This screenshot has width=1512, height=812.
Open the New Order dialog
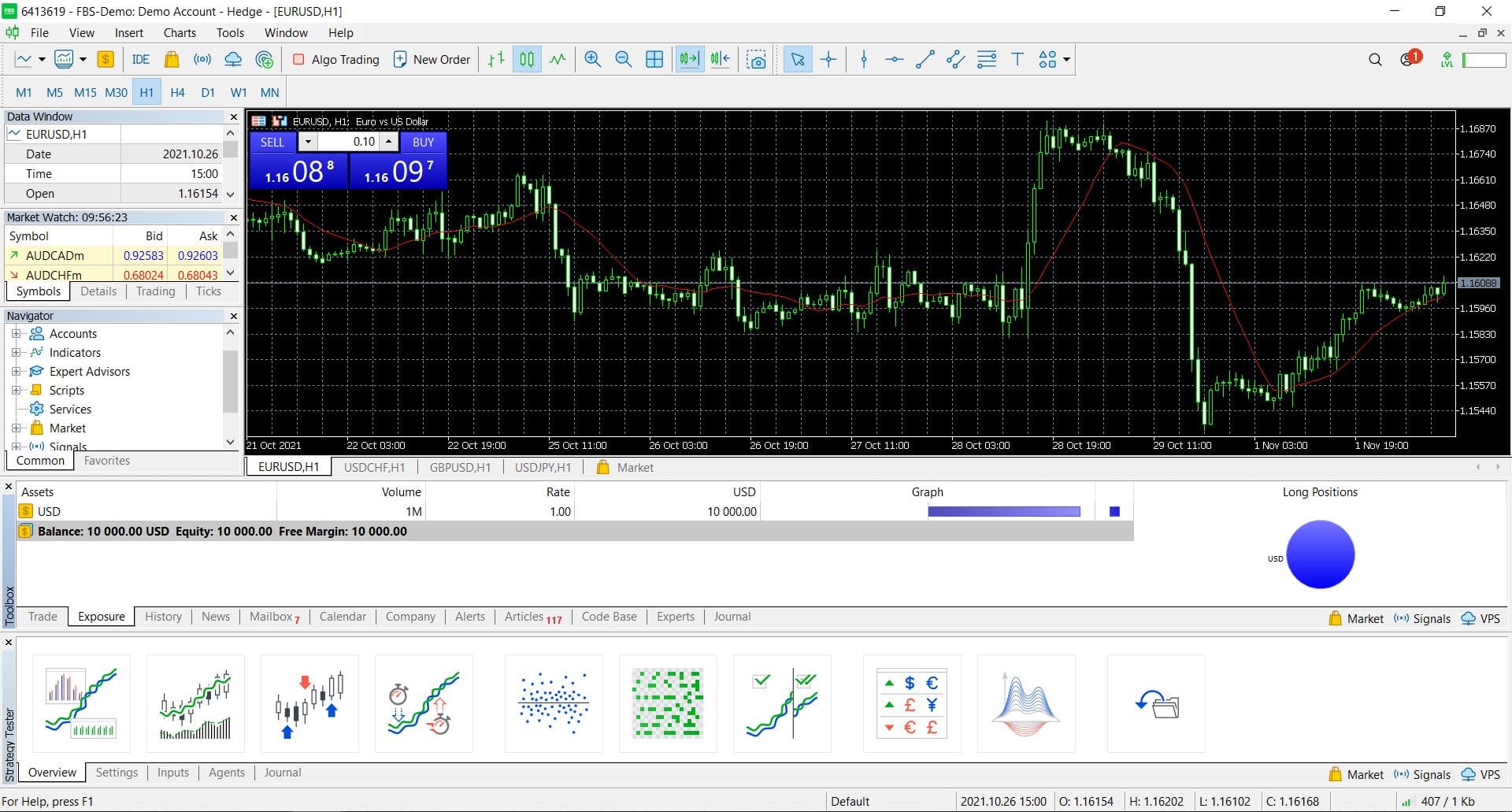(432, 60)
